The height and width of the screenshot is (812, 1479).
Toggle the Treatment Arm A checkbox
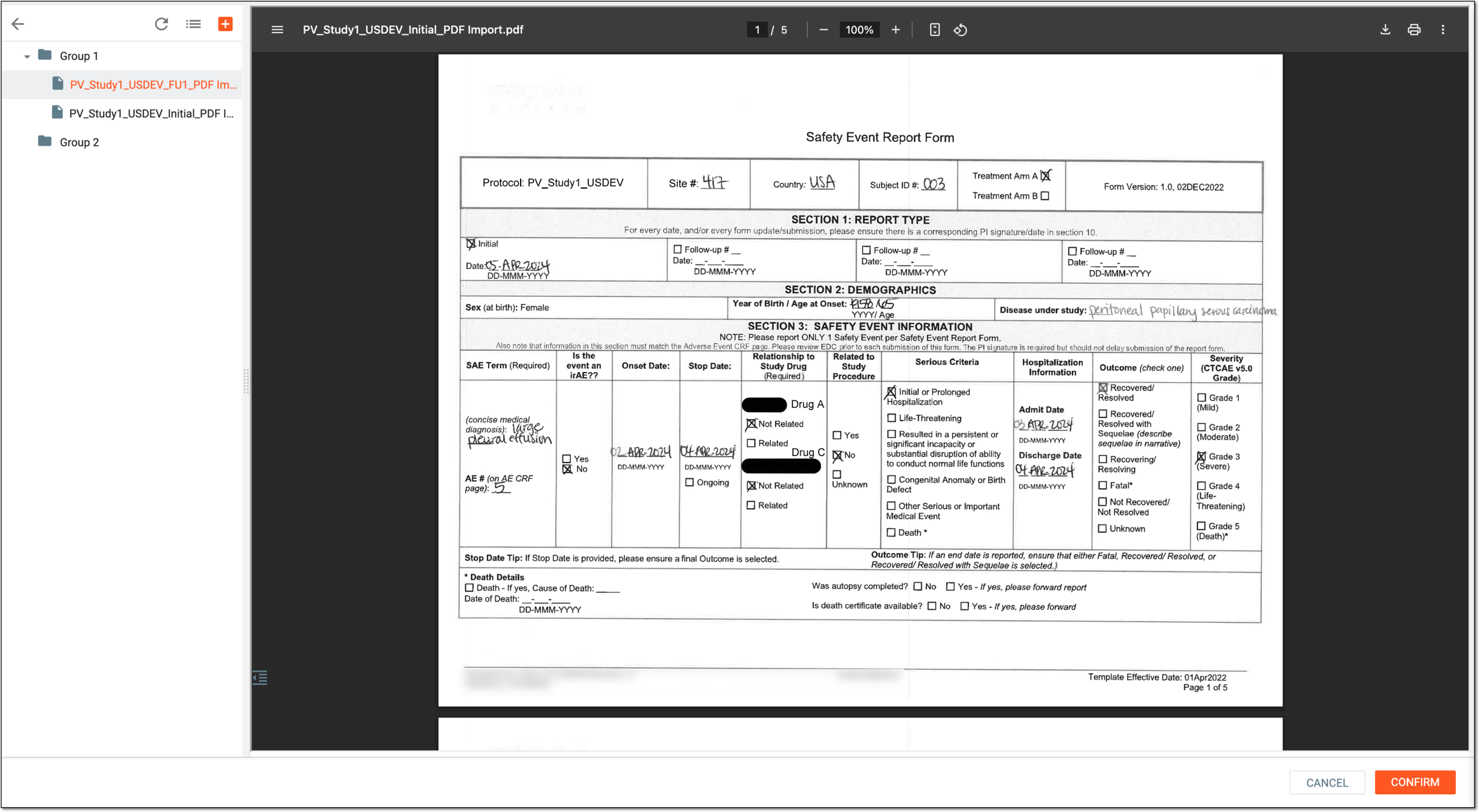click(x=1045, y=176)
